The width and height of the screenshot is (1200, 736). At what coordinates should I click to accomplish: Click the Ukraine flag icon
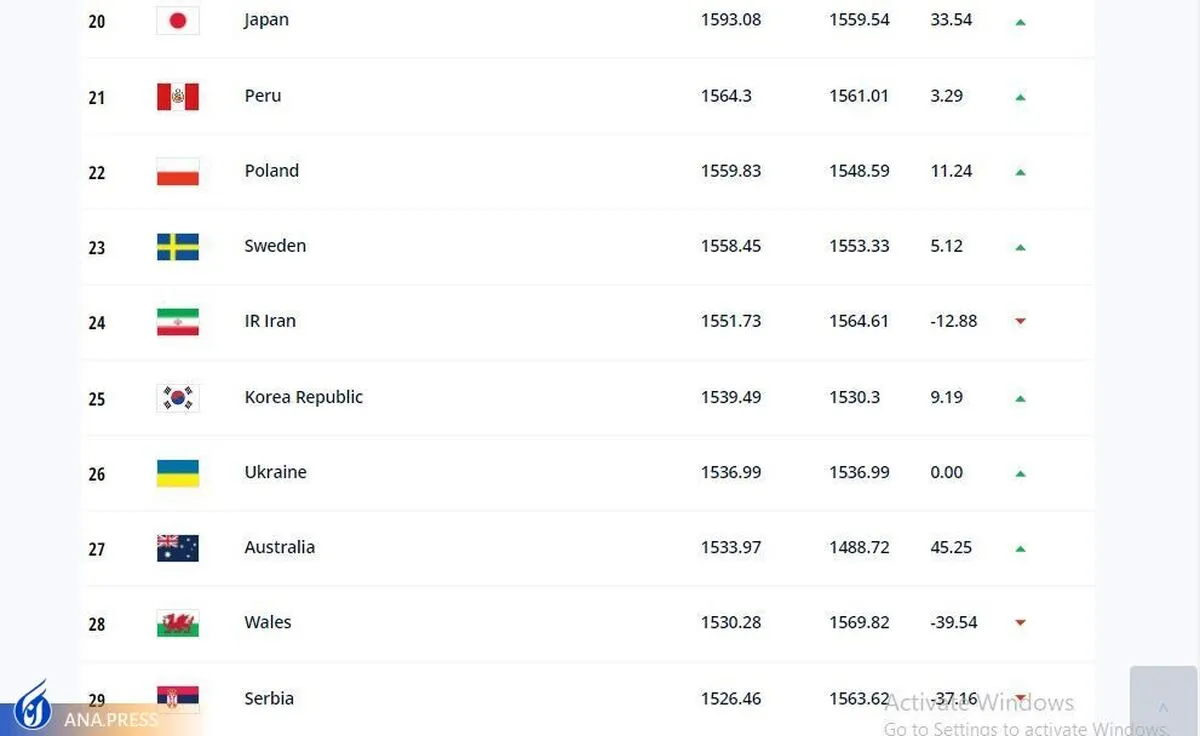tap(178, 473)
